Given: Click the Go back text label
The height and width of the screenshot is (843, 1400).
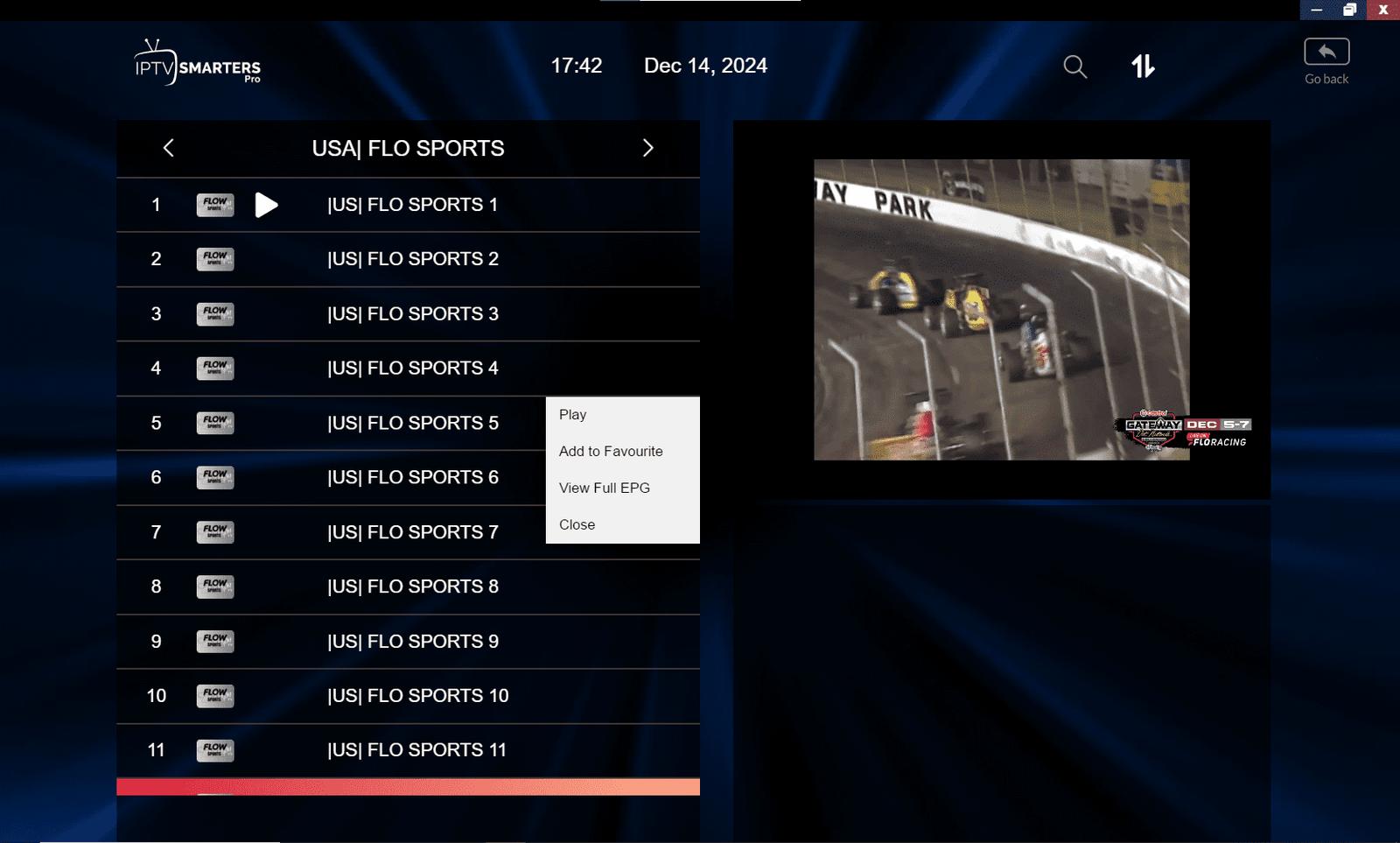Looking at the screenshot, I should pyautogui.click(x=1326, y=79).
